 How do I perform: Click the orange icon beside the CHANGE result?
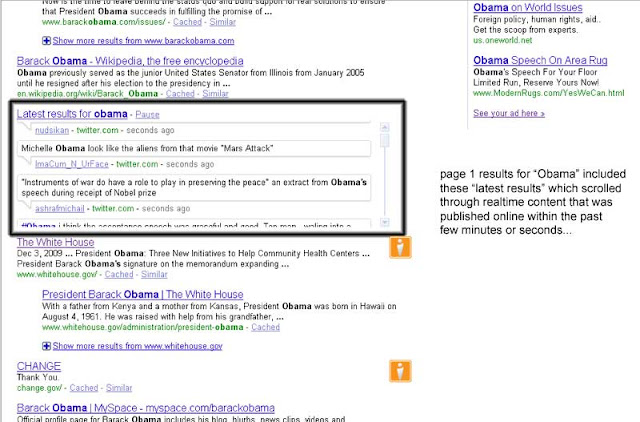point(400,371)
